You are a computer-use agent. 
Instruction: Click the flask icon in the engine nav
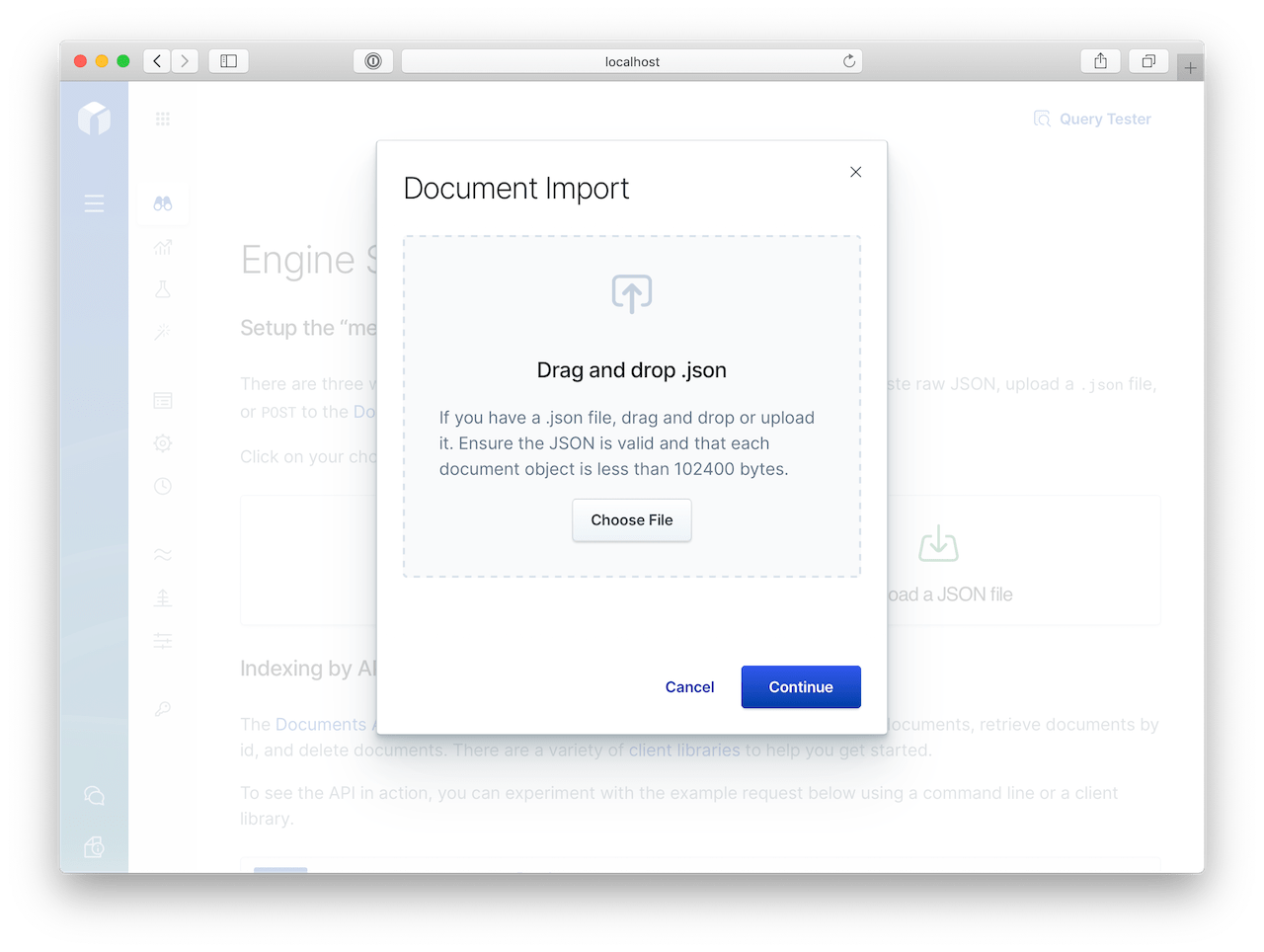163,289
